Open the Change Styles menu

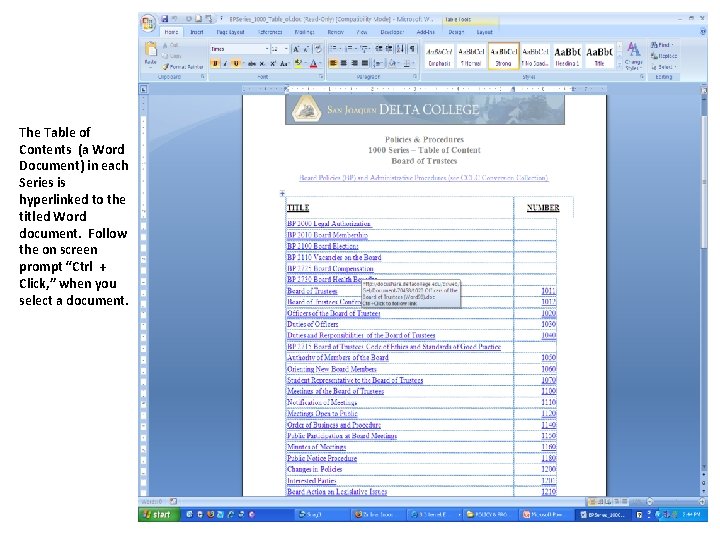point(633,56)
